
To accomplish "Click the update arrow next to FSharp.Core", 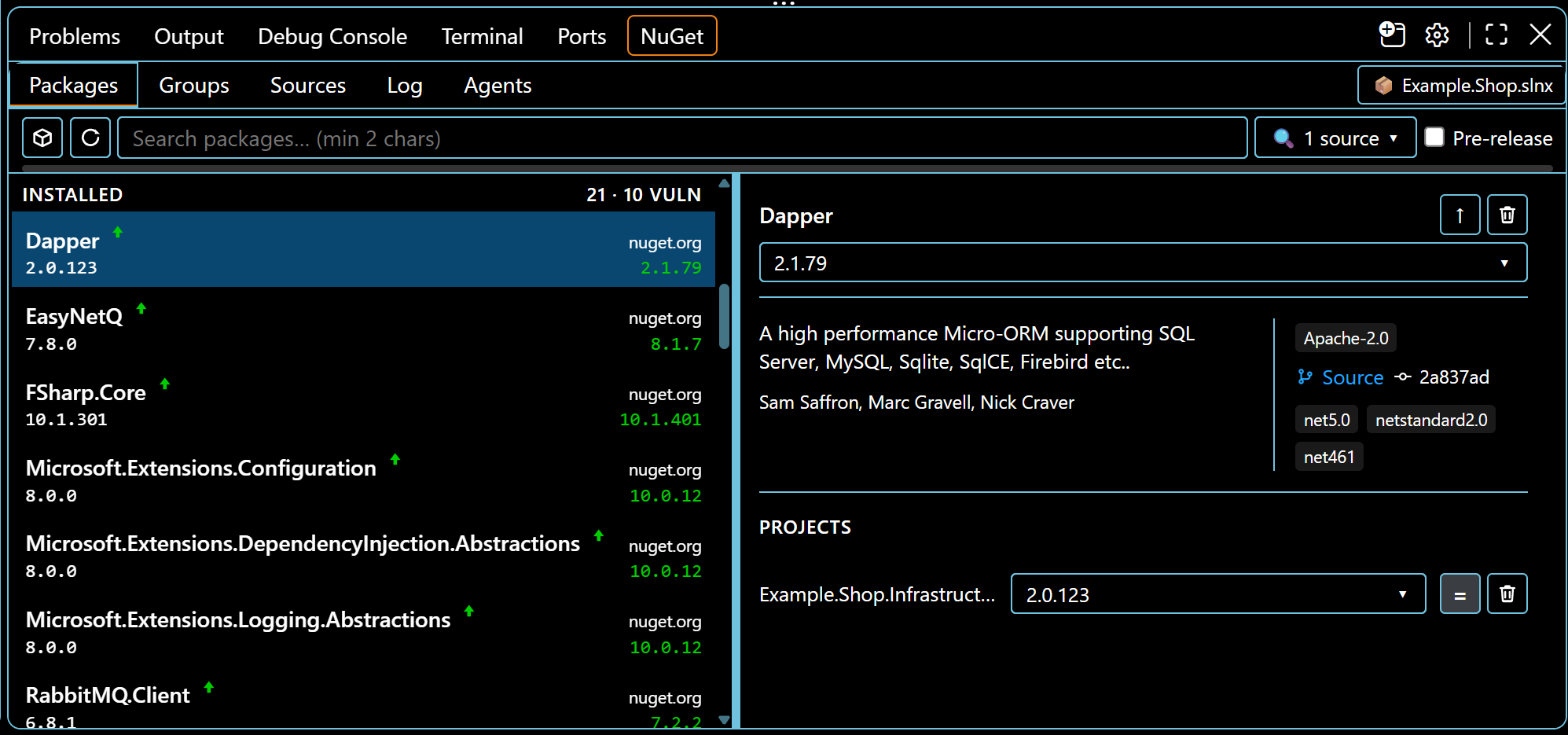I will click(165, 384).
